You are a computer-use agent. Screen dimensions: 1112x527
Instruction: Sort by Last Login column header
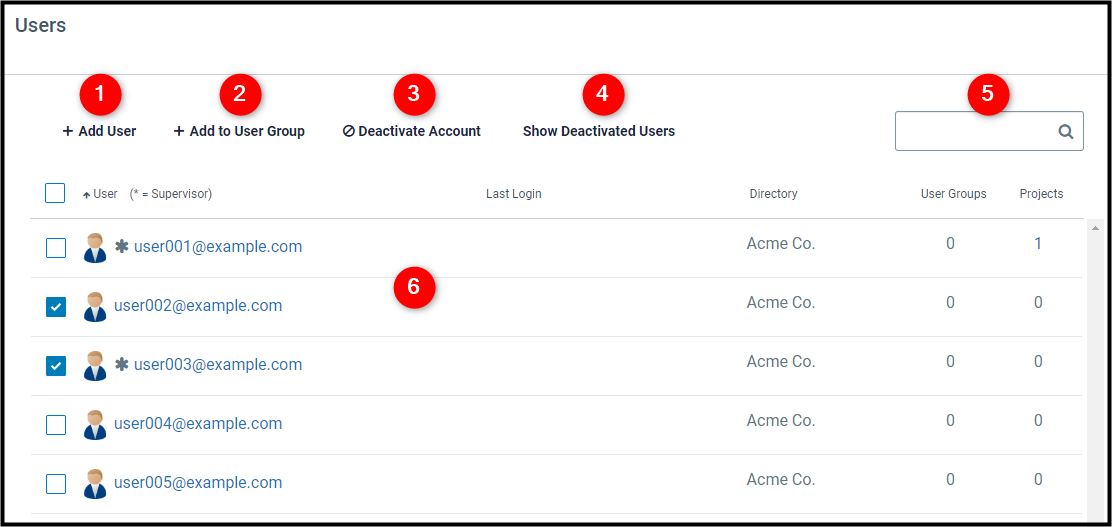click(x=513, y=194)
